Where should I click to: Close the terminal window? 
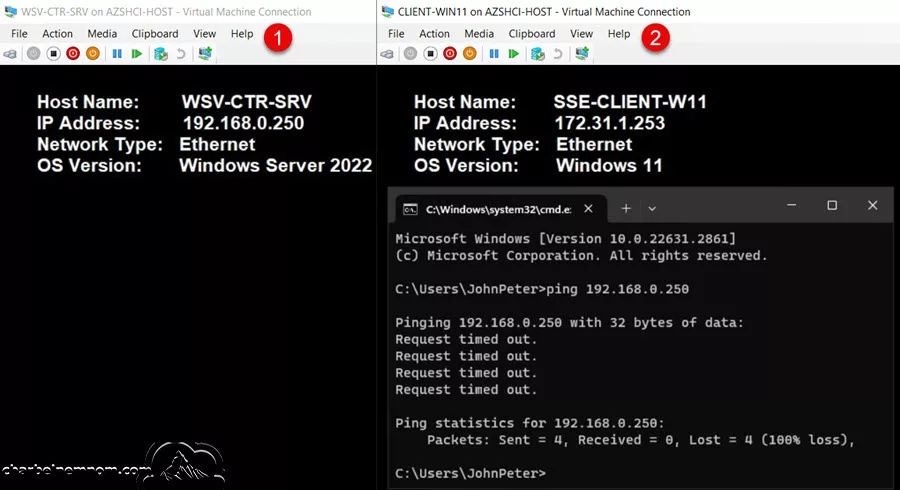pos(872,205)
